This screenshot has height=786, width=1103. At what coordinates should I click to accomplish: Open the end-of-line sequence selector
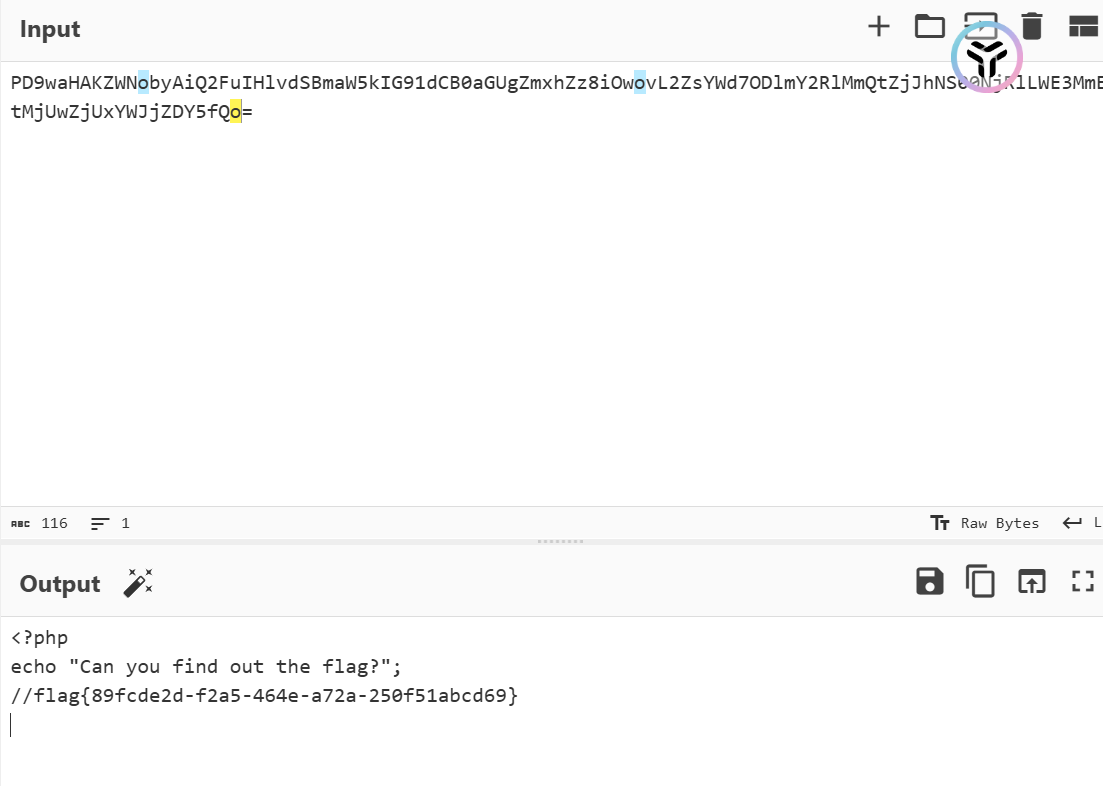point(1081,523)
